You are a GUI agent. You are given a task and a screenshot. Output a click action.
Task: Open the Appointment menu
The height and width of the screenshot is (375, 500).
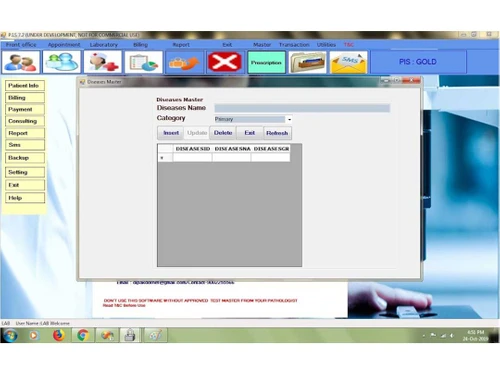click(64, 44)
